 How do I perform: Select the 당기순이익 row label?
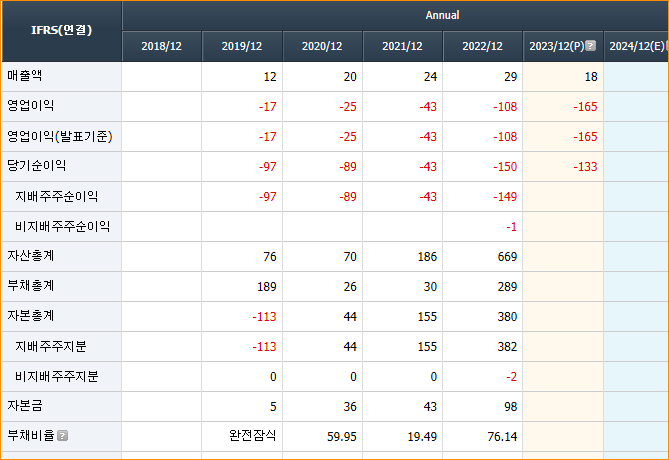pyautogui.click(x=37, y=166)
